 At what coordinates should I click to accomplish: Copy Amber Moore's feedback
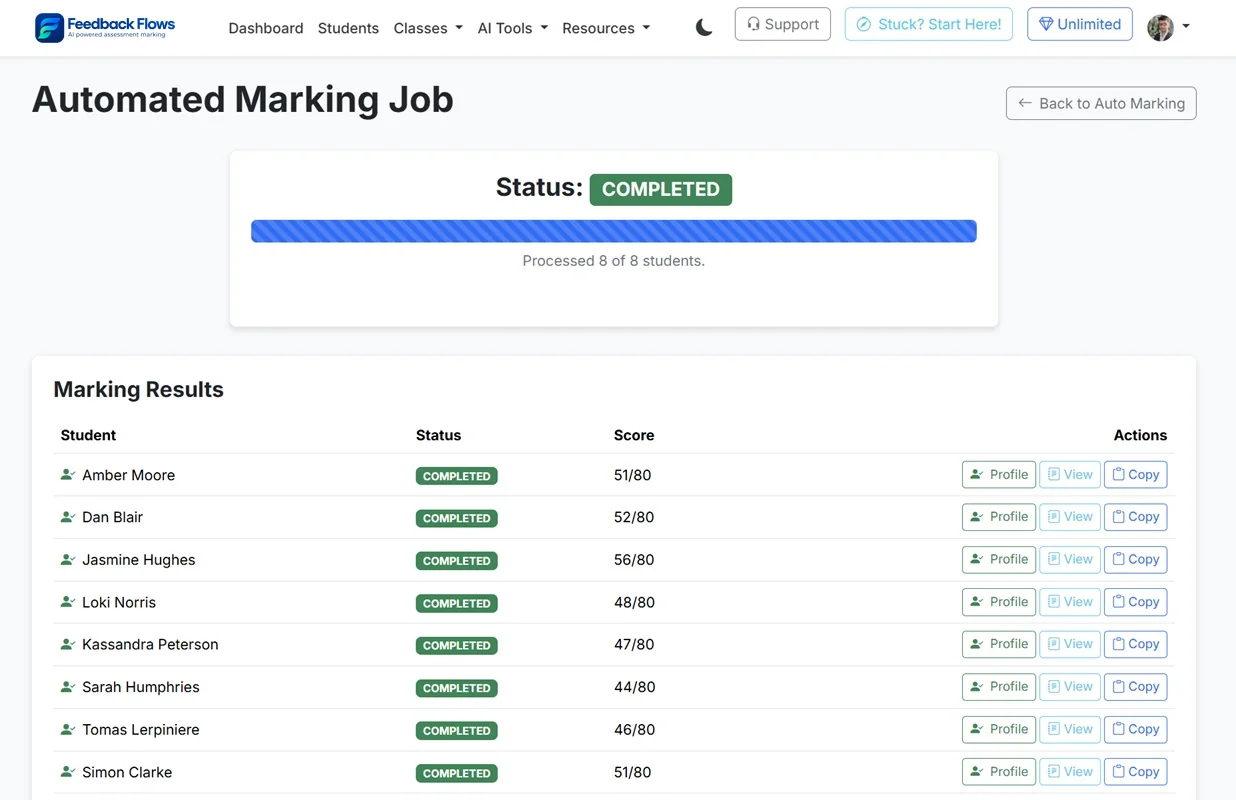(x=1135, y=475)
